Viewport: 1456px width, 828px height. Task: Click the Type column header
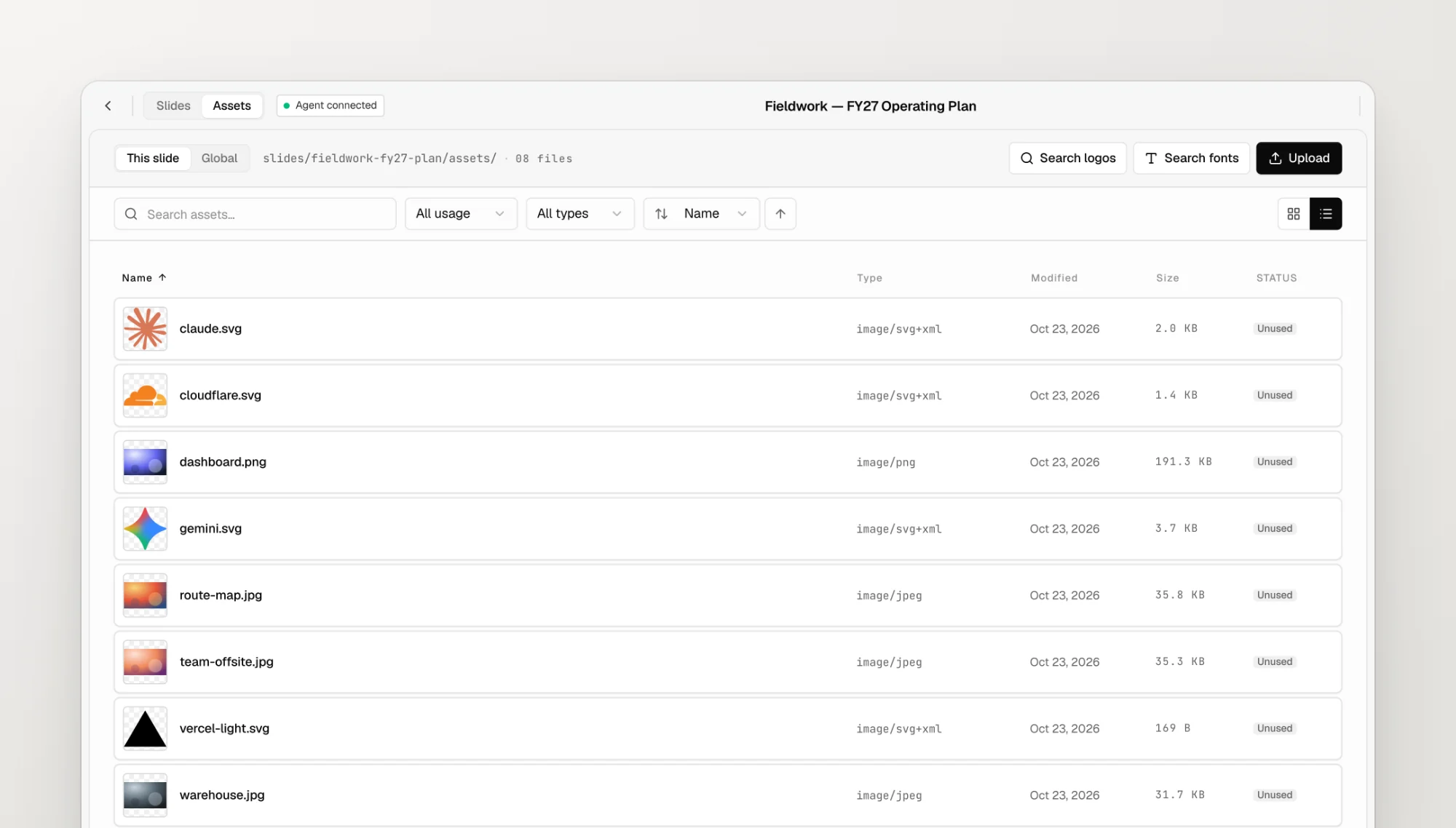pyautogui.click(x=869, y=278)
